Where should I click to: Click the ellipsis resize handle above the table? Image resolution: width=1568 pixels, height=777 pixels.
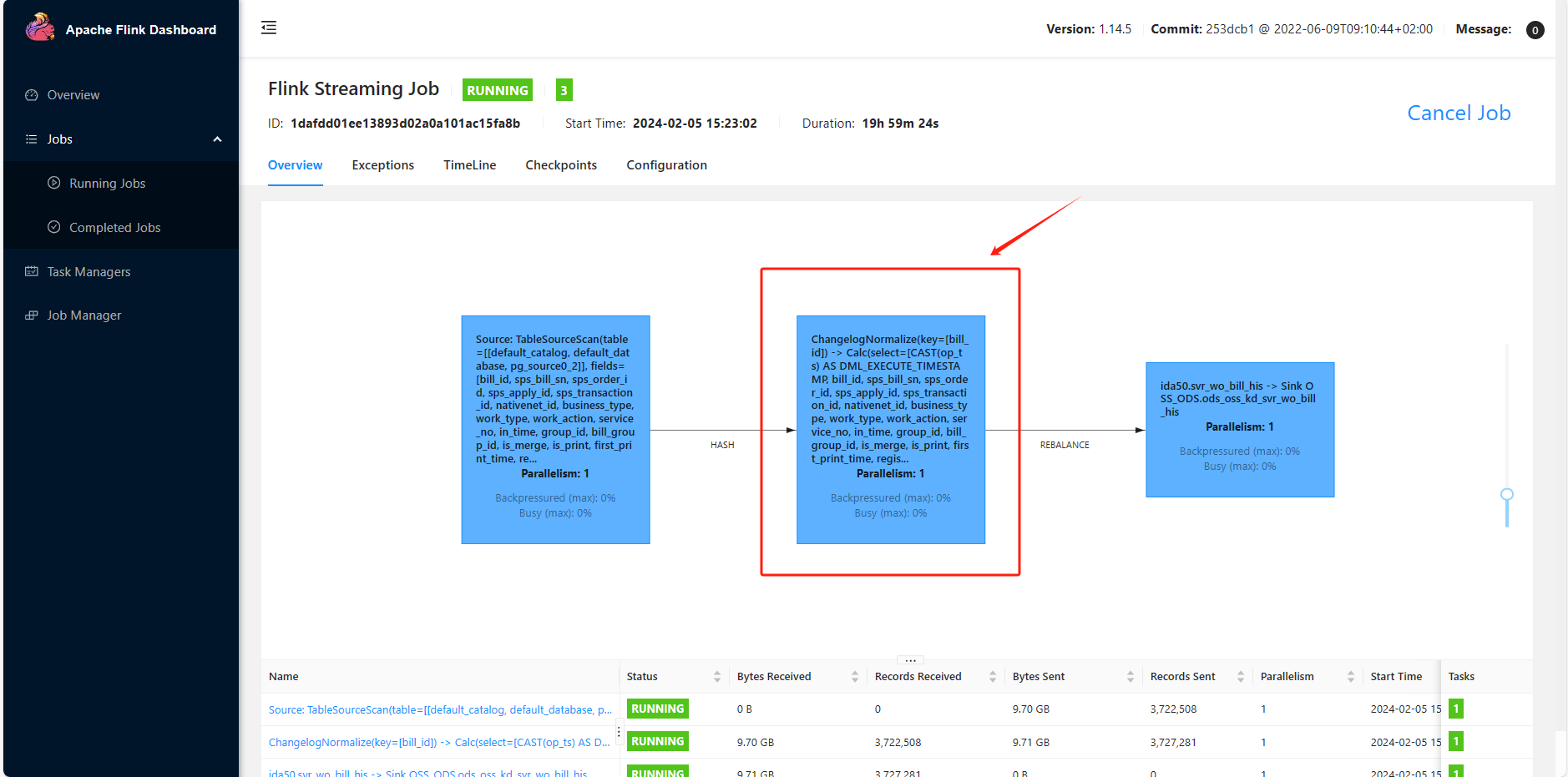pyautogui.click(x=910, y=660)
